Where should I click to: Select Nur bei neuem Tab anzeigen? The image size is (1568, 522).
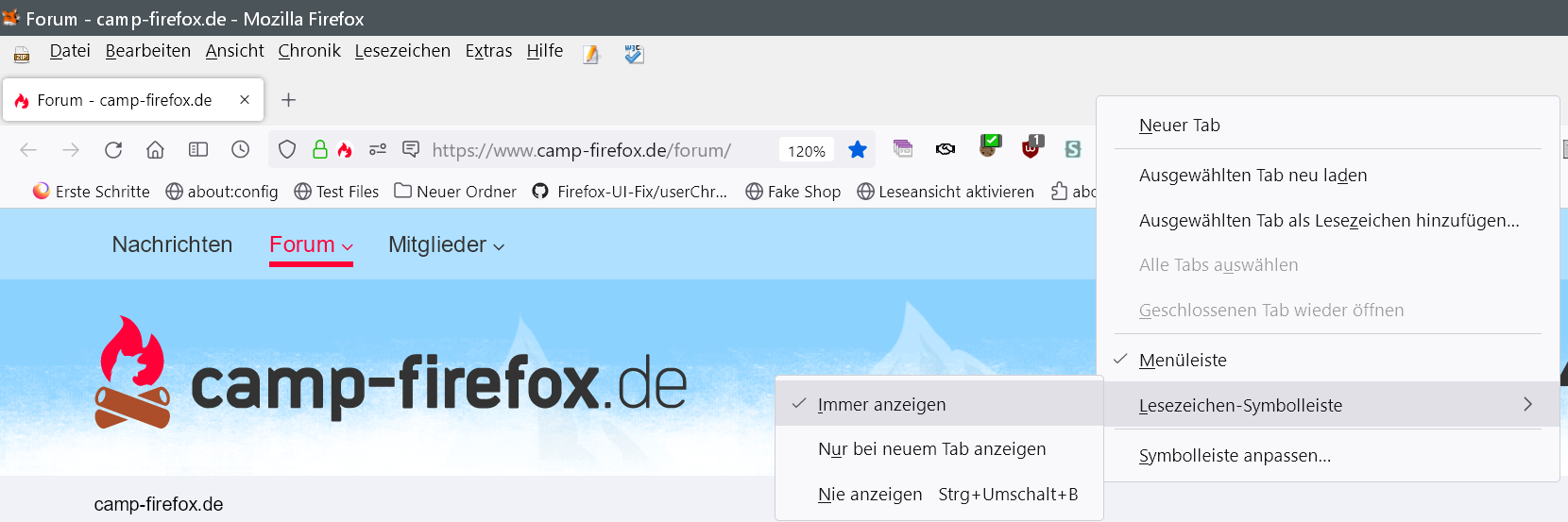click(x=939, y=449)
